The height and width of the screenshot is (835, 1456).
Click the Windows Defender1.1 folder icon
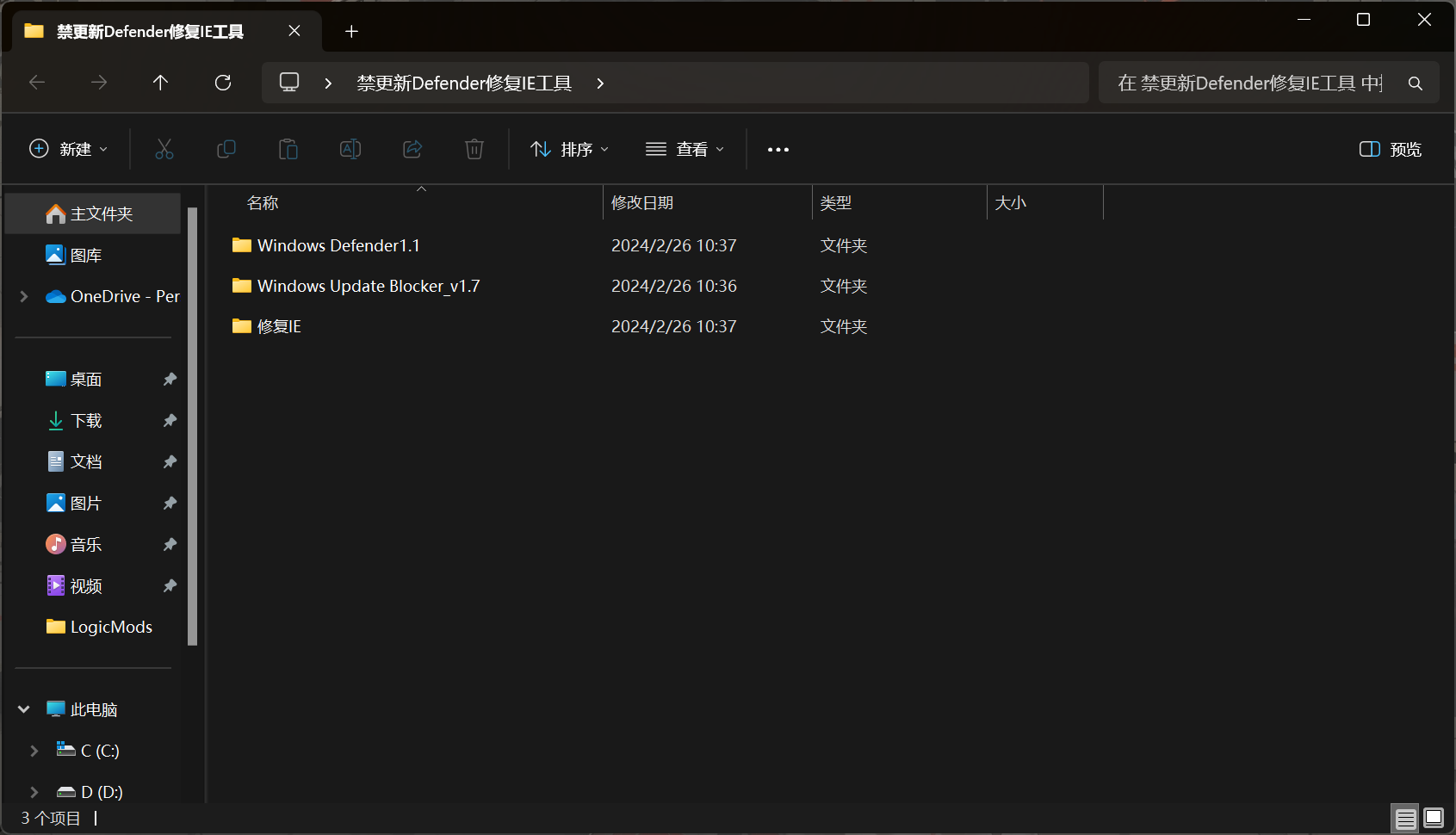click(x=242, y=245)
